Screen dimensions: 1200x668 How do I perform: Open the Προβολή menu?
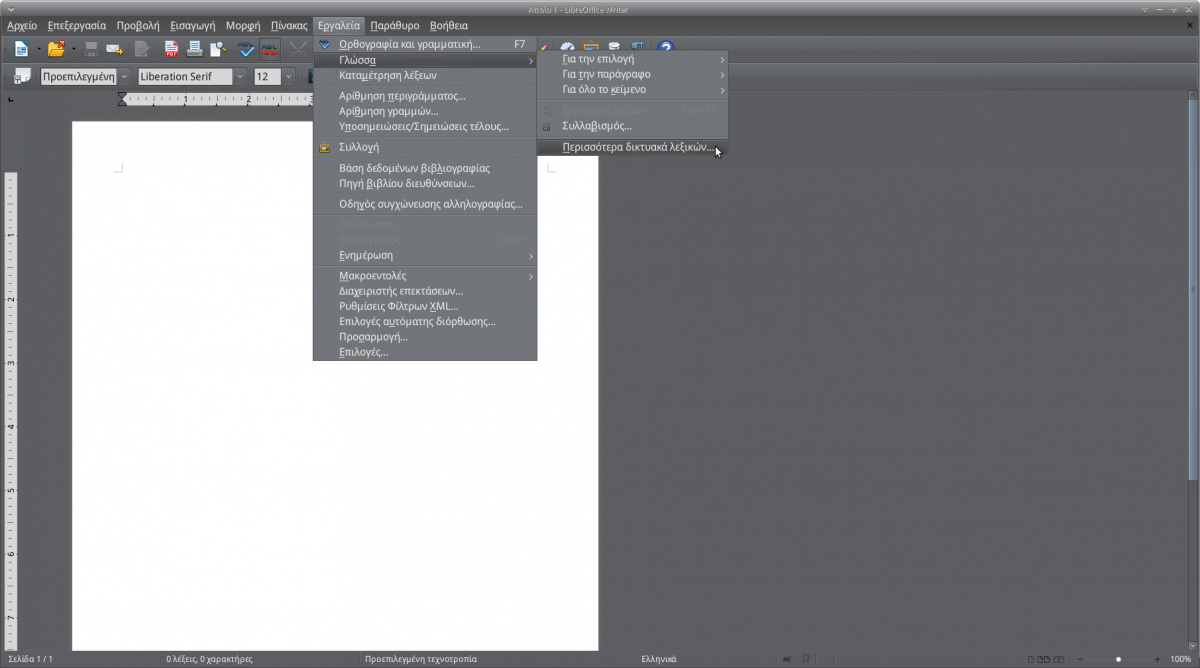(x=138, y=25)
